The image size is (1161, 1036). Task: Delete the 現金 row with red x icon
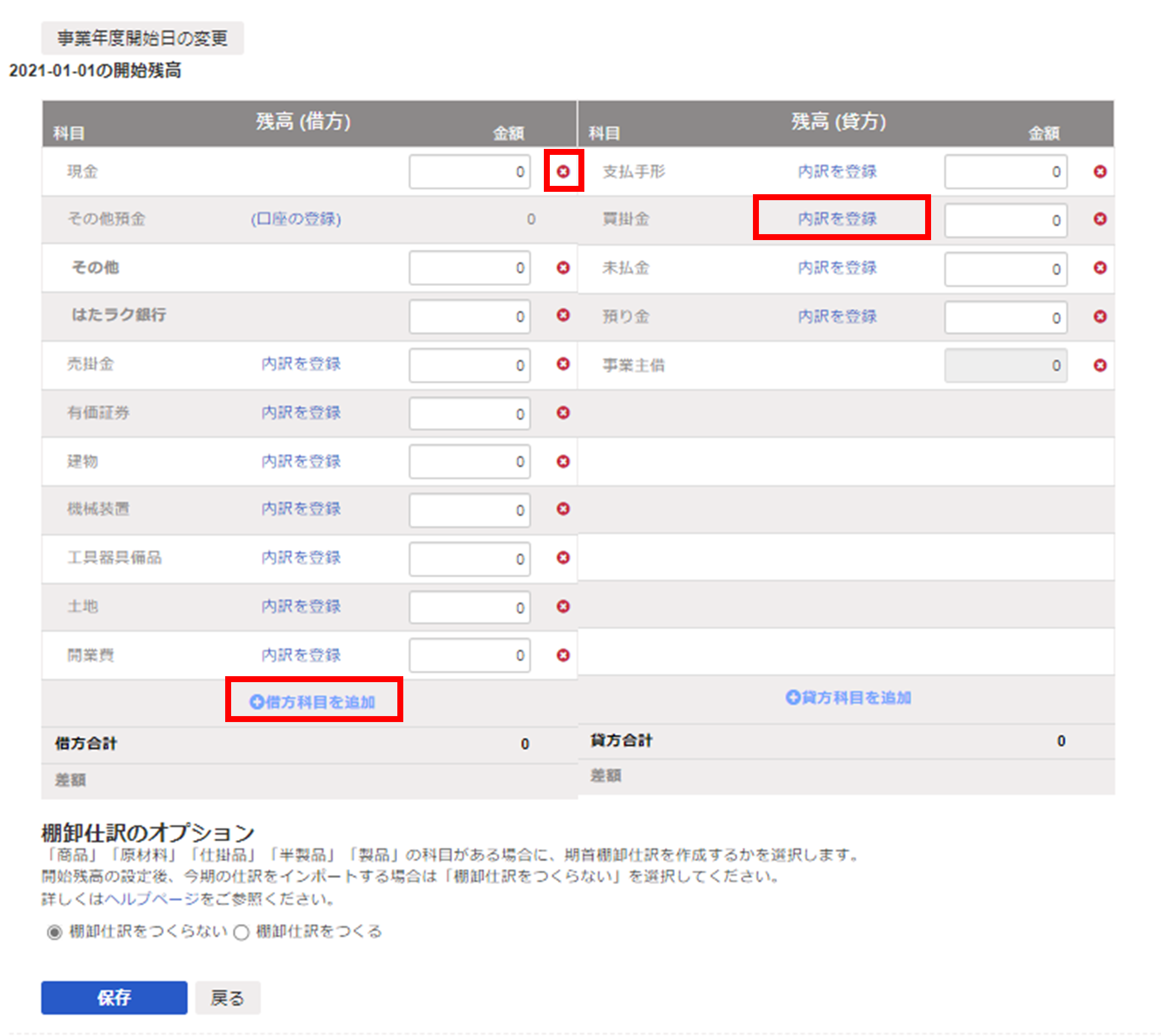click(x=563, y=172)
